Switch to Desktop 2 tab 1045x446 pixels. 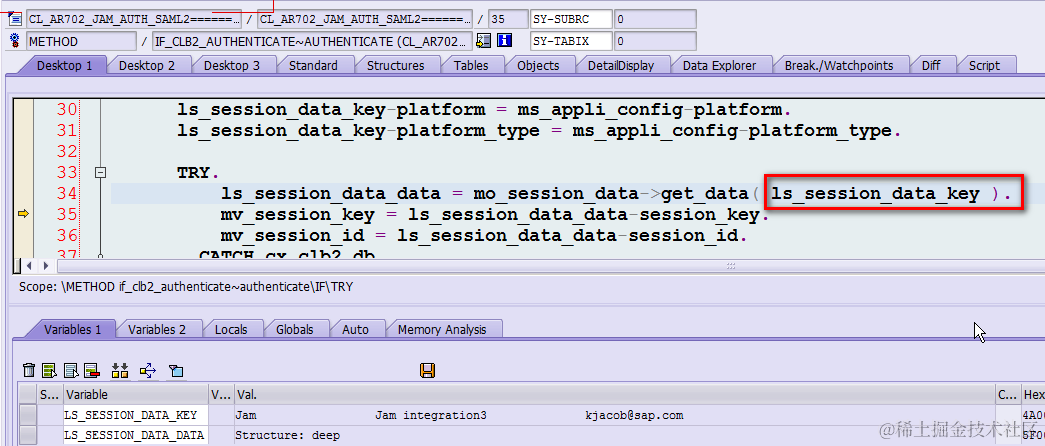point(147,65)
